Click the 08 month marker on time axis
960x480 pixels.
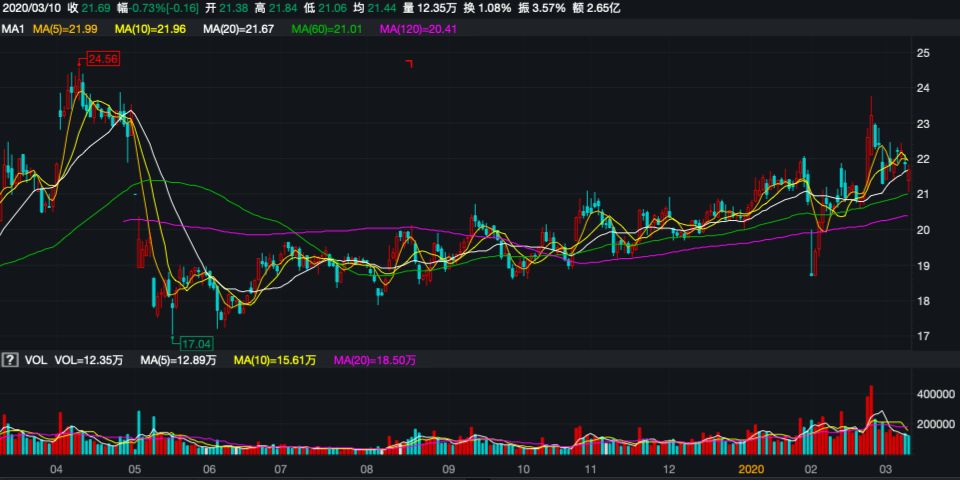click(367, 468)
